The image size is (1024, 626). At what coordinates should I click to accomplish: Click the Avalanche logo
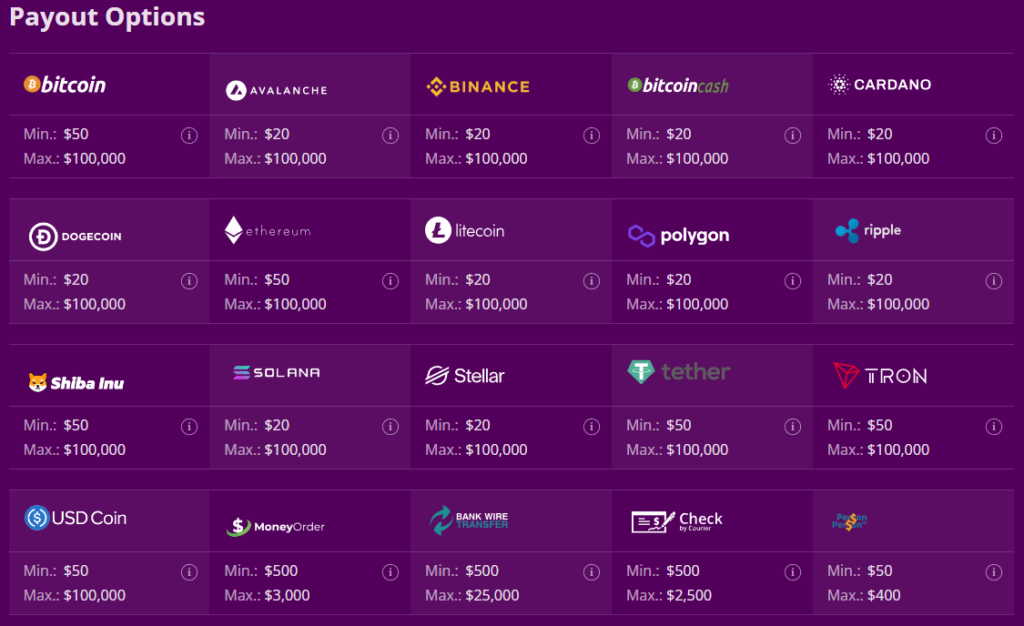coord(276,90)
